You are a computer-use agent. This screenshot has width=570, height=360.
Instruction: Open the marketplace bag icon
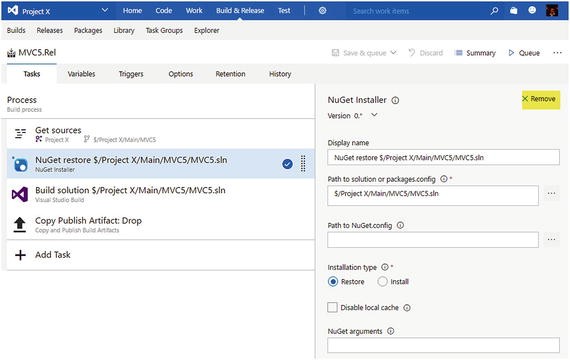coord(513,11)
